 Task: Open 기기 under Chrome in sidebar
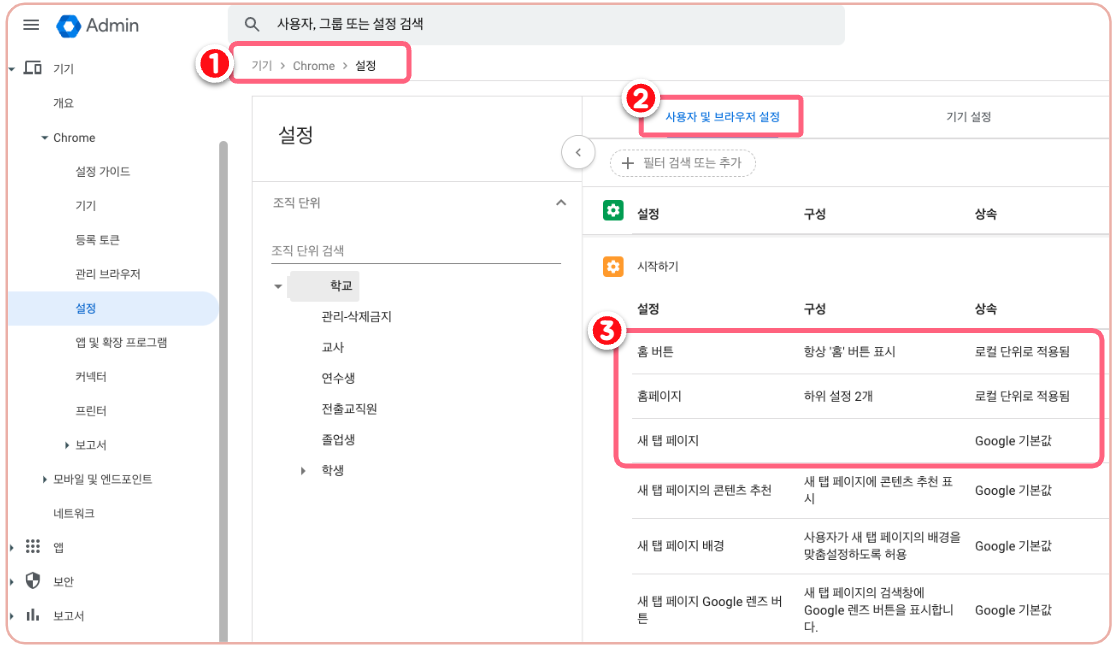pyautogui.click(x=85, y=206)
